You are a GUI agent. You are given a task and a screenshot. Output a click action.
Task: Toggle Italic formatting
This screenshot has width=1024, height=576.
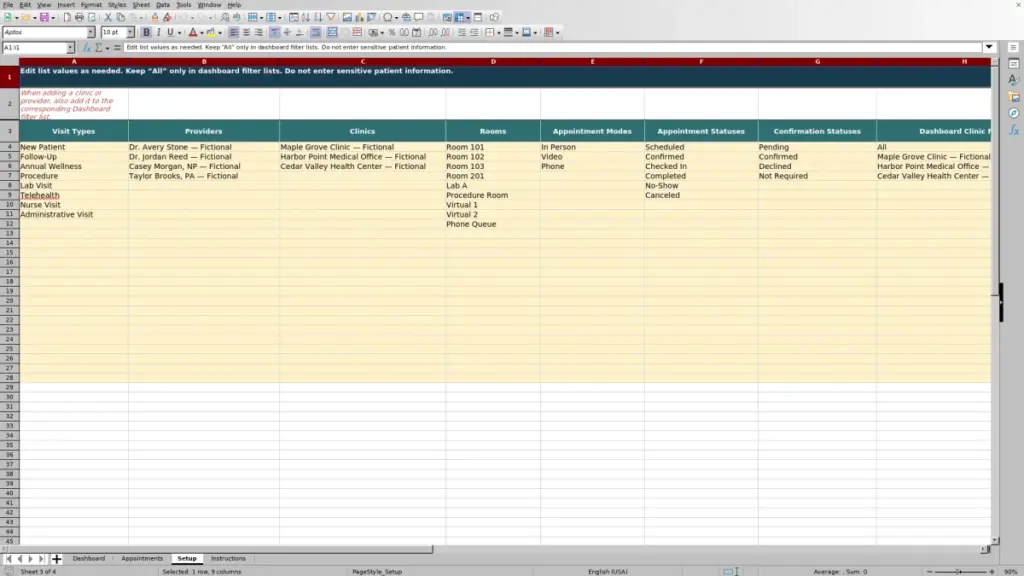158,33
